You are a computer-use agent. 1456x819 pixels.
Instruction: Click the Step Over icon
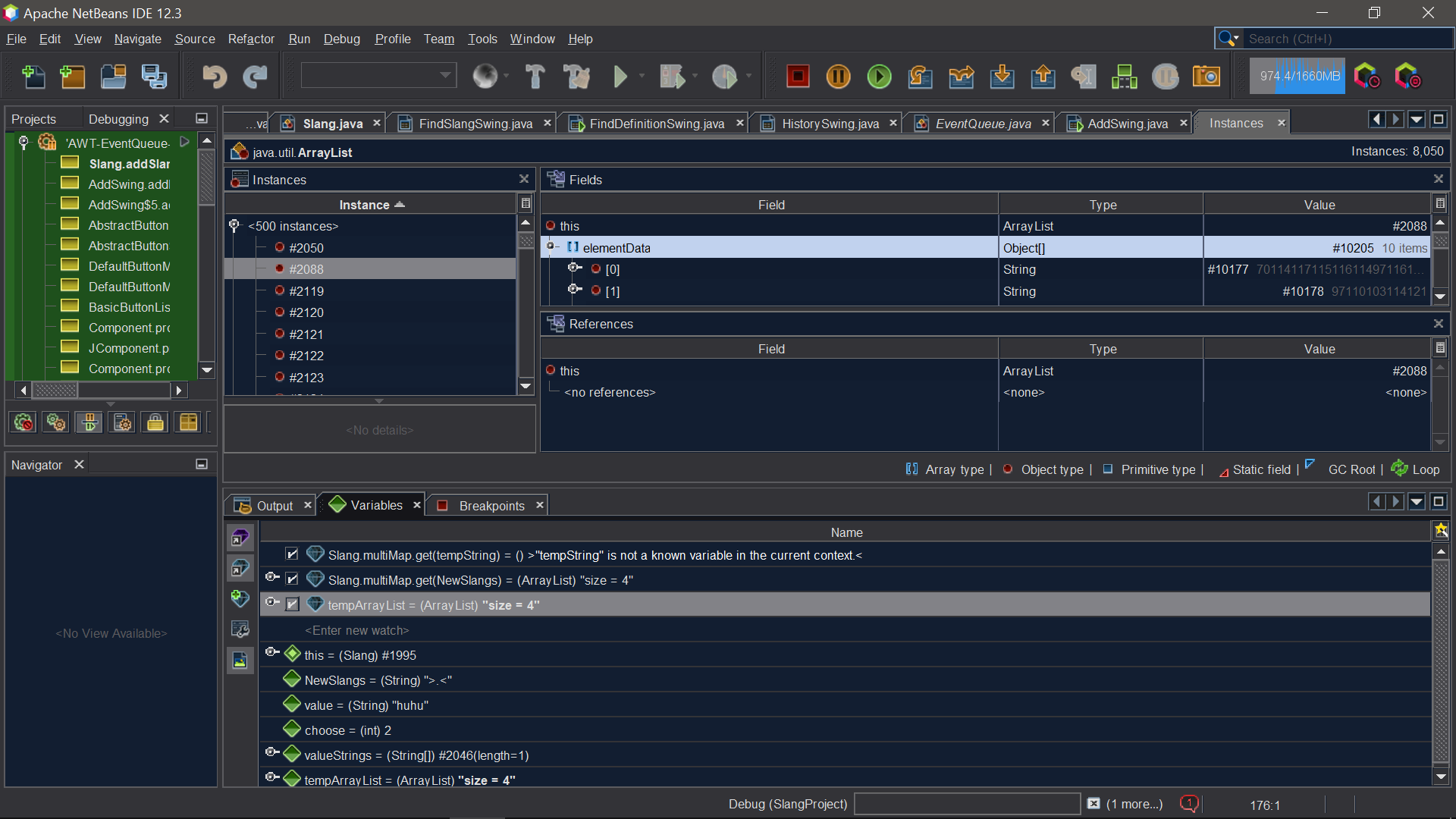921,77
